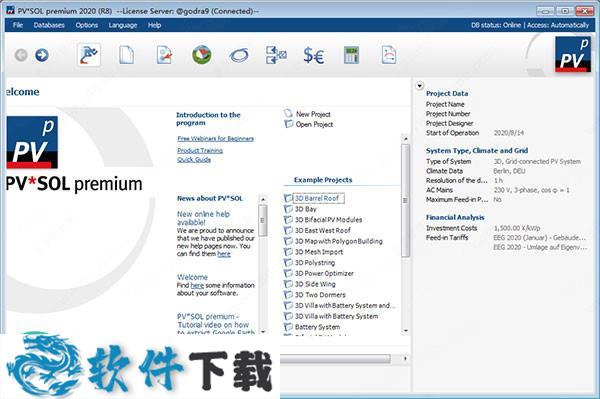Click the Climate Data value Berlin, DEU
The height and width of the screenshot is (399, 600).
click(509, 171)
